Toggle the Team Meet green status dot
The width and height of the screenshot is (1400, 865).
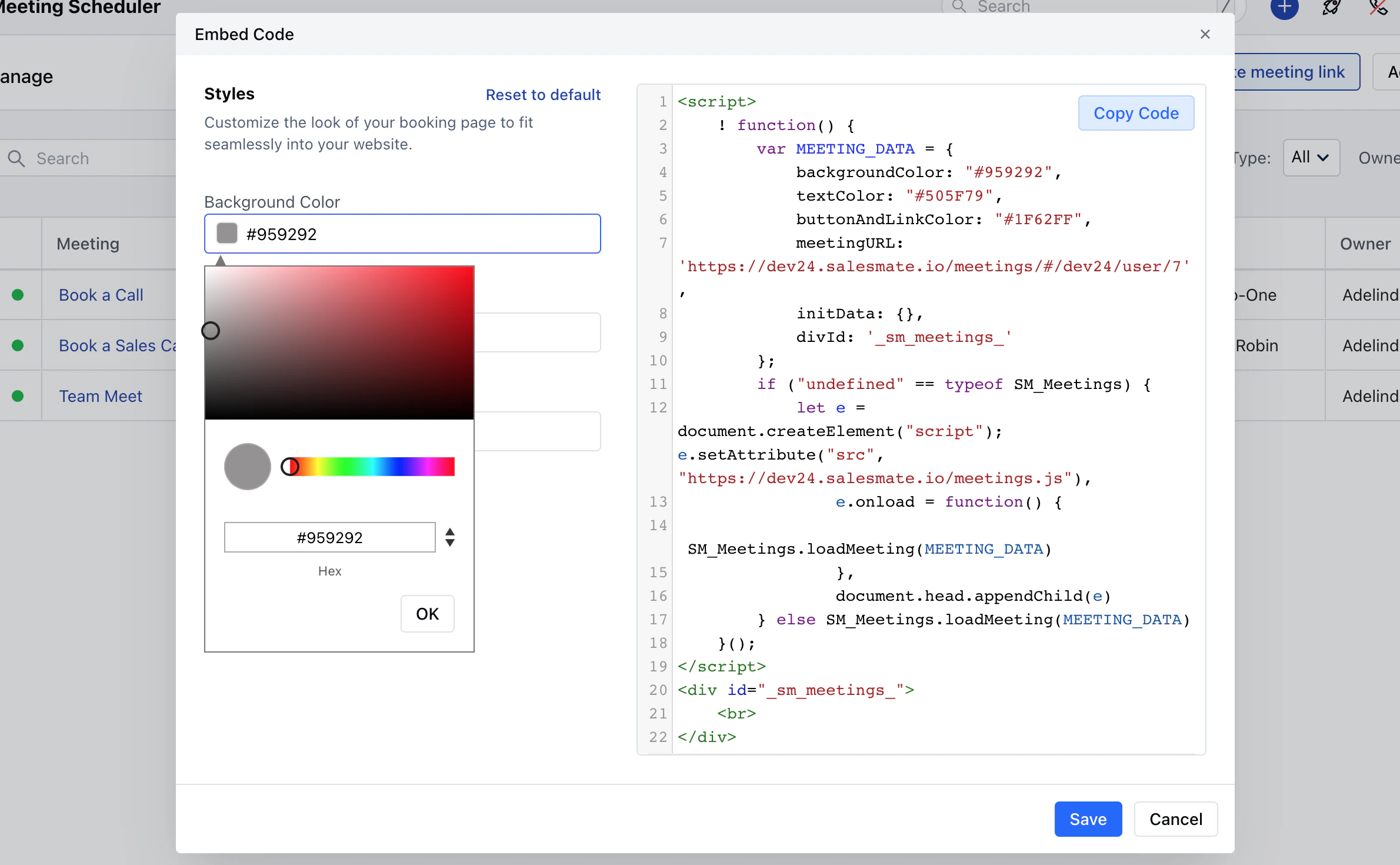point(18,396)
